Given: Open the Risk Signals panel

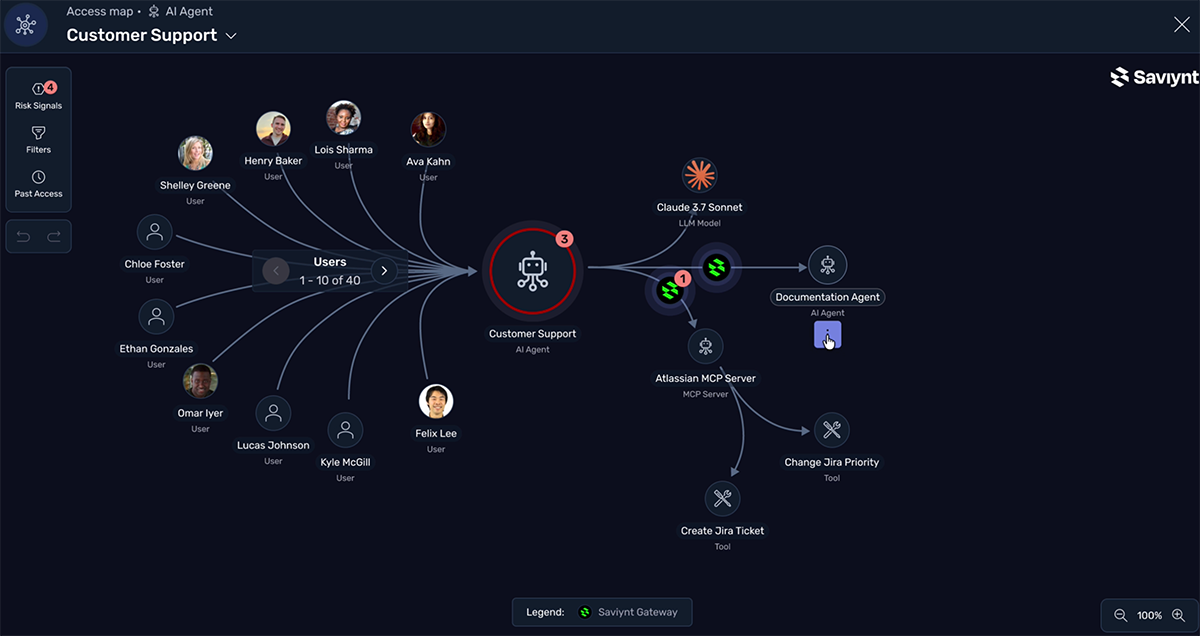Looking at the screenshot, I should click(38, 95).
